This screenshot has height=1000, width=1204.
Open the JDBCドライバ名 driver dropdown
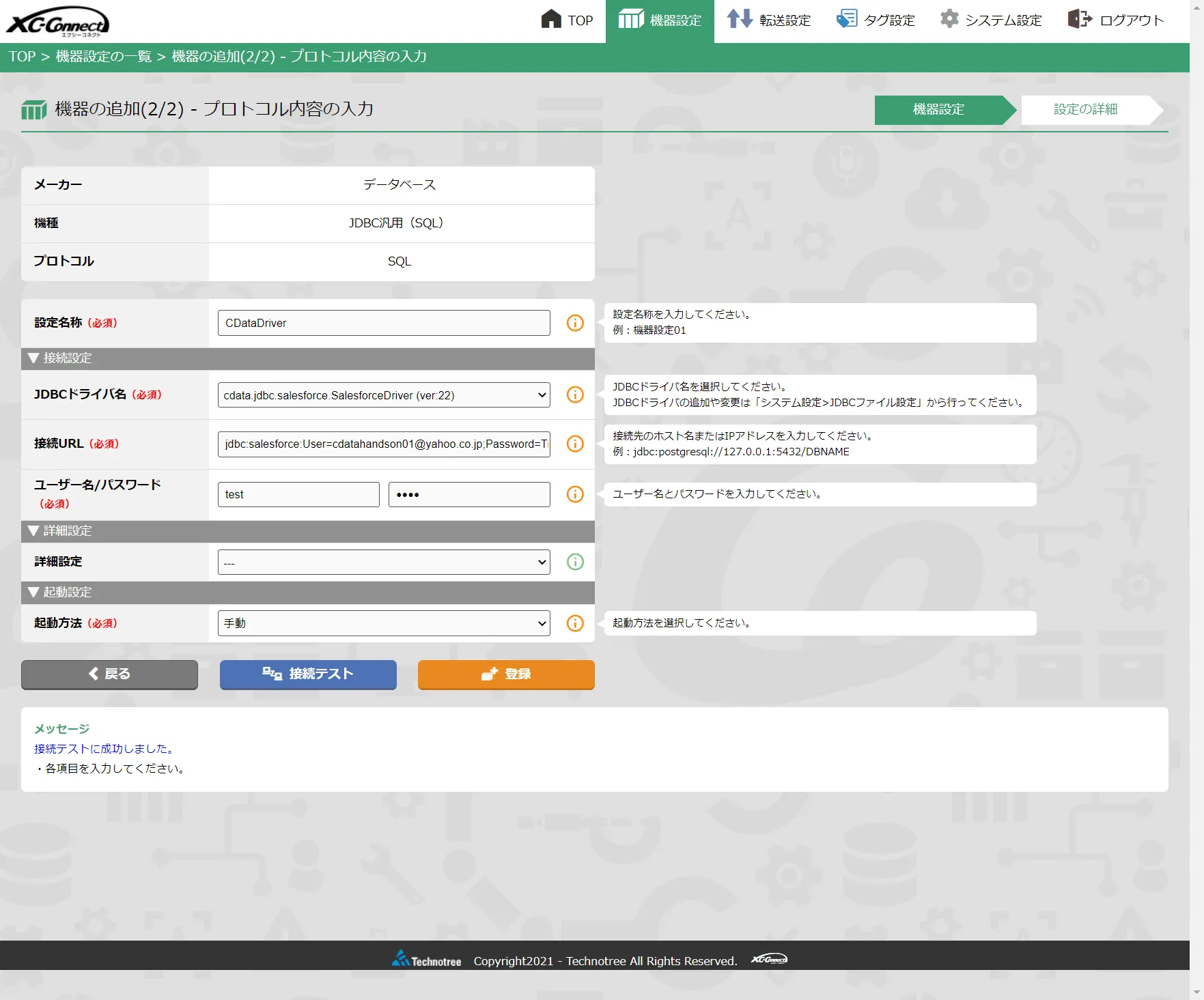pyautogui.click(x=383, y=395)
